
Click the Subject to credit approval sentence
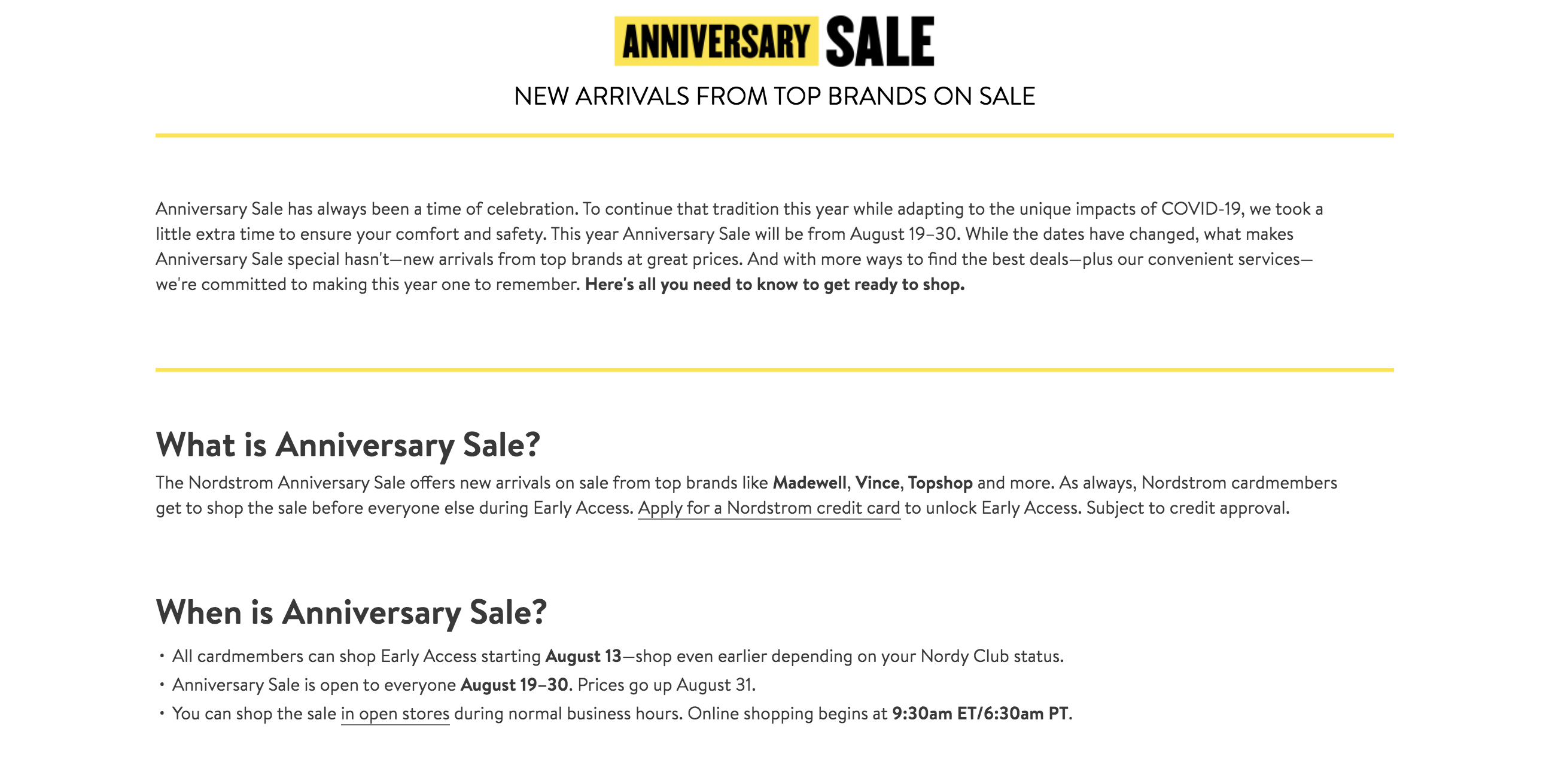tap(1188, 508)
